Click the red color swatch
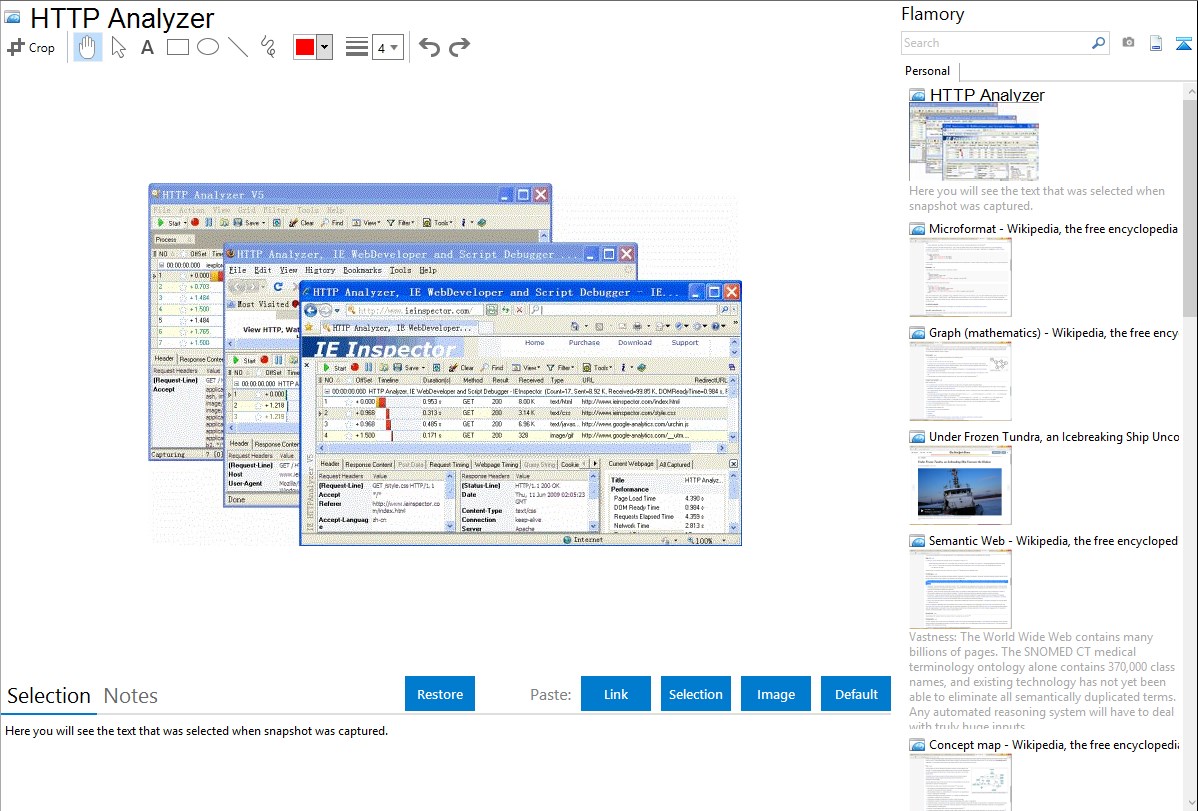The height and width of the screenshot is (811, 1198). pos(305,47)
